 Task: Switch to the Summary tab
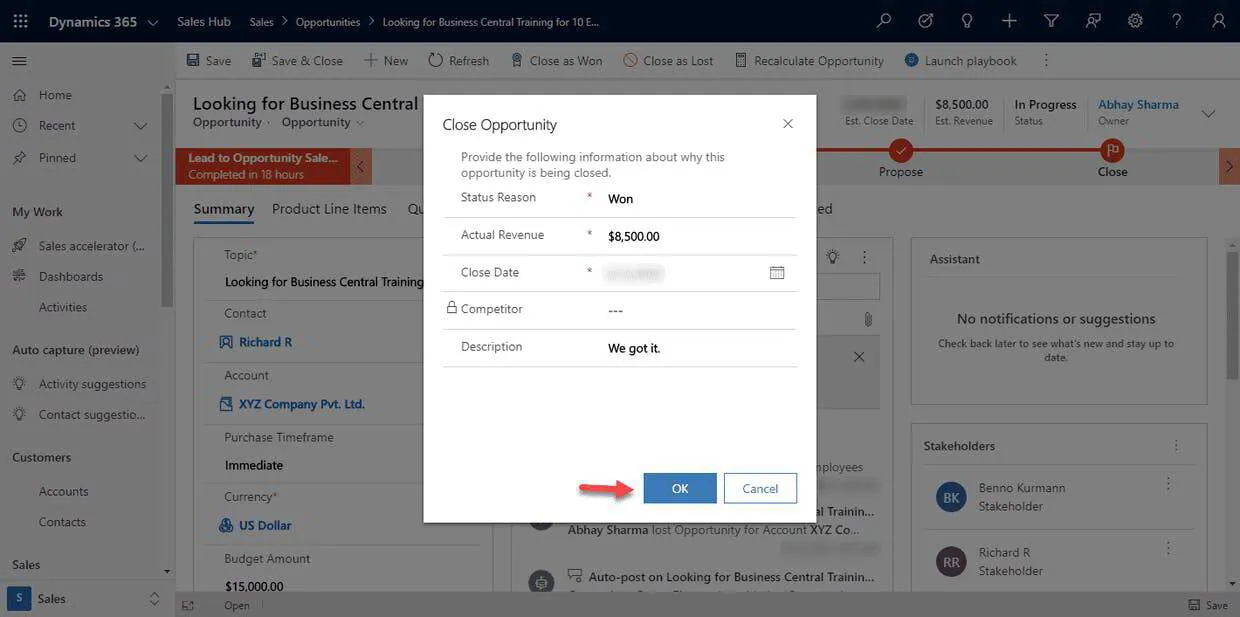point(224,209)
